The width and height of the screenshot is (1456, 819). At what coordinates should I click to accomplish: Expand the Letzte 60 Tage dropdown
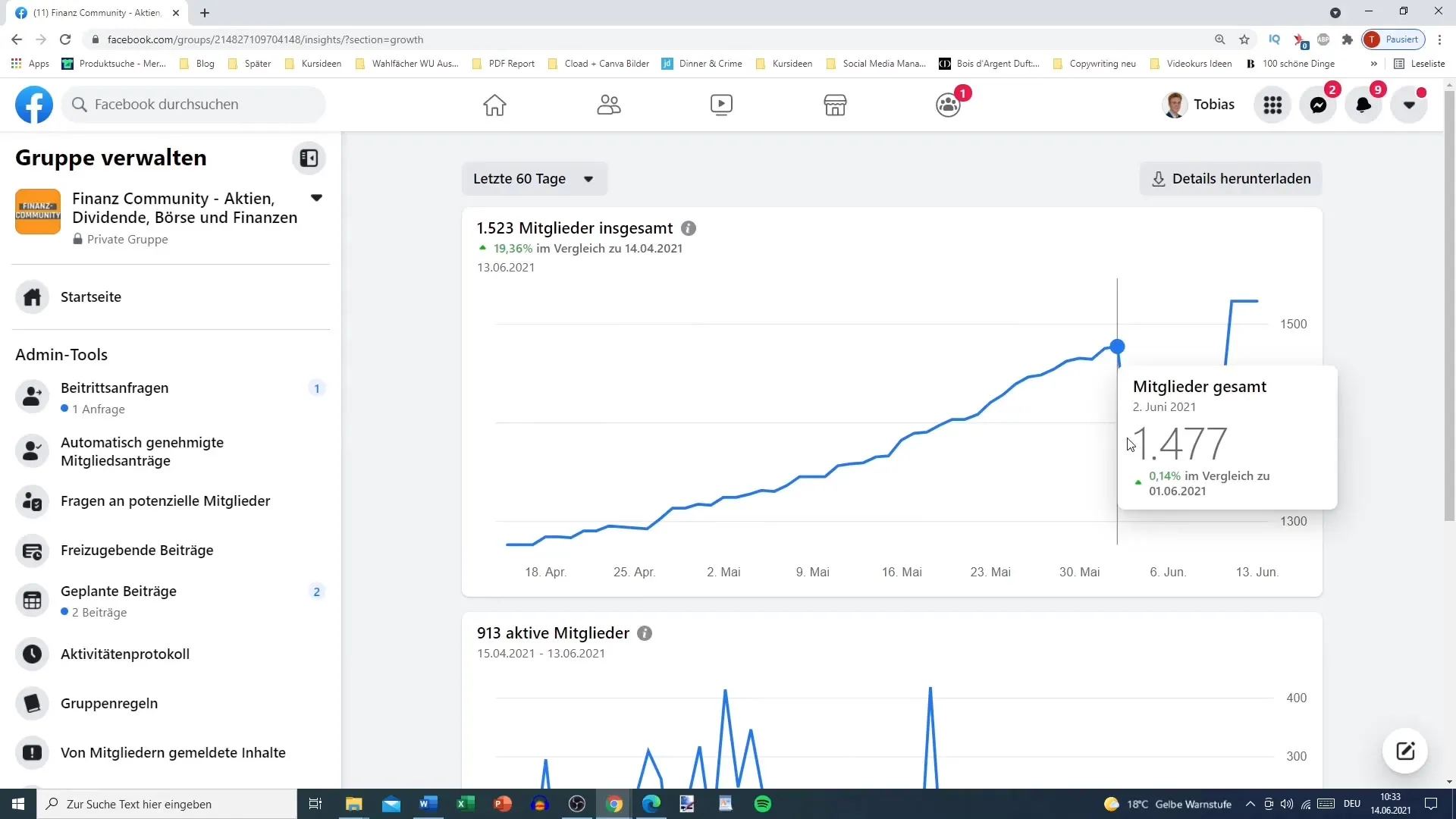point(532,178)
